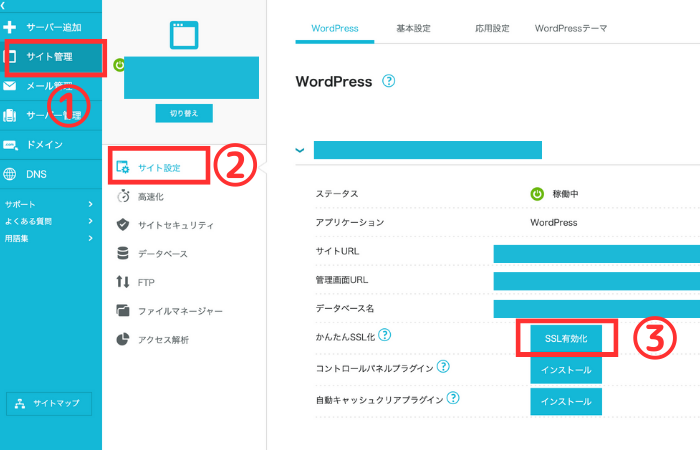This screenshot has width=700, height=450.
Task: Click the アプリケーション value WordPress
Action: pos(554,222)
